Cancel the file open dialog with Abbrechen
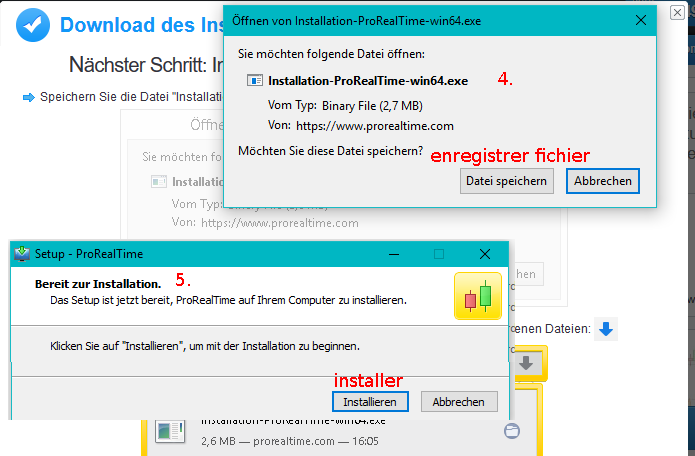 click(603, 181)
